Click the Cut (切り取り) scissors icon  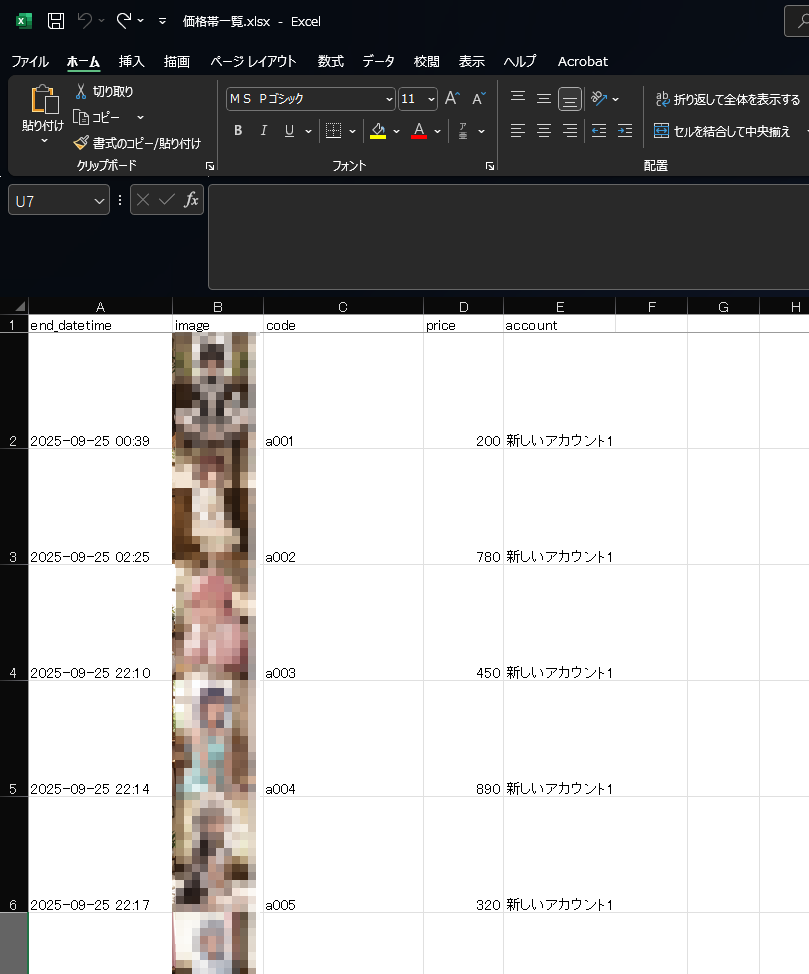[81, 92]
